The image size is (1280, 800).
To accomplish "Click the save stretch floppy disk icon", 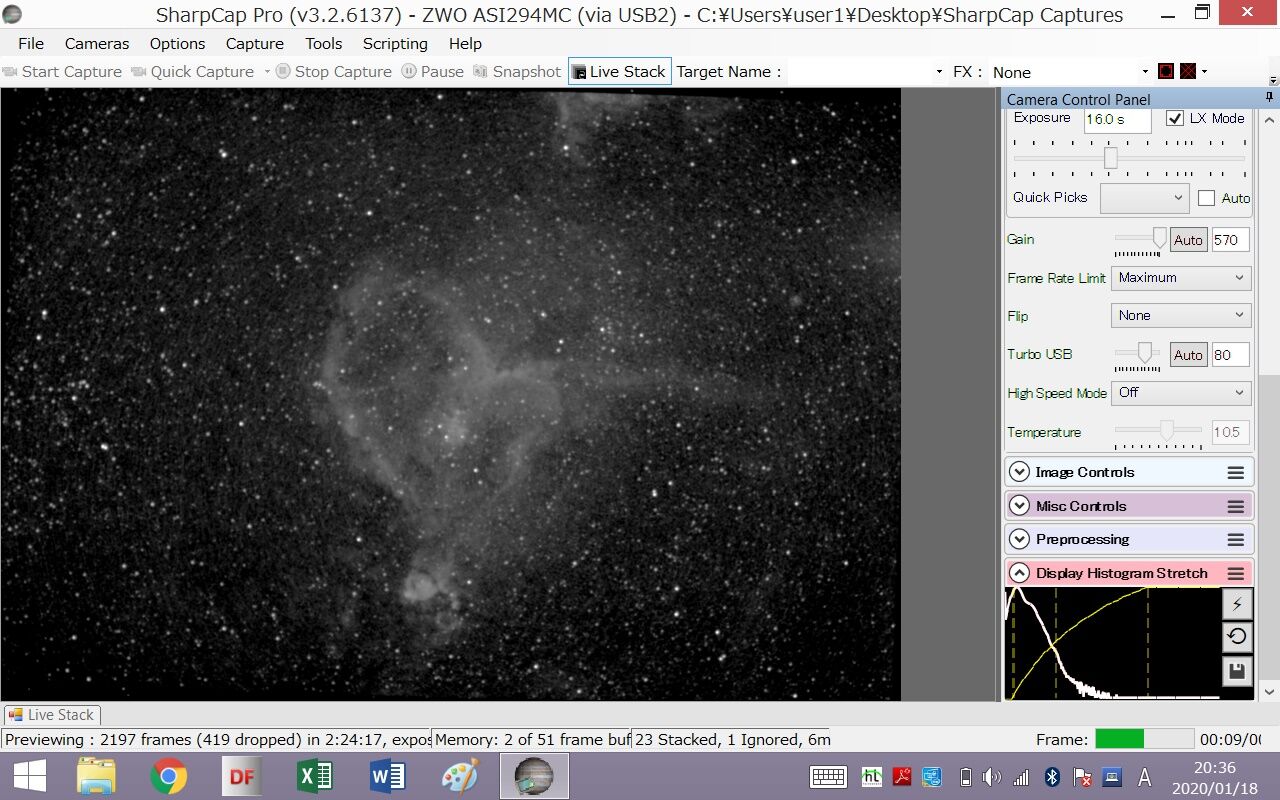I will (x=1237, y=670).
